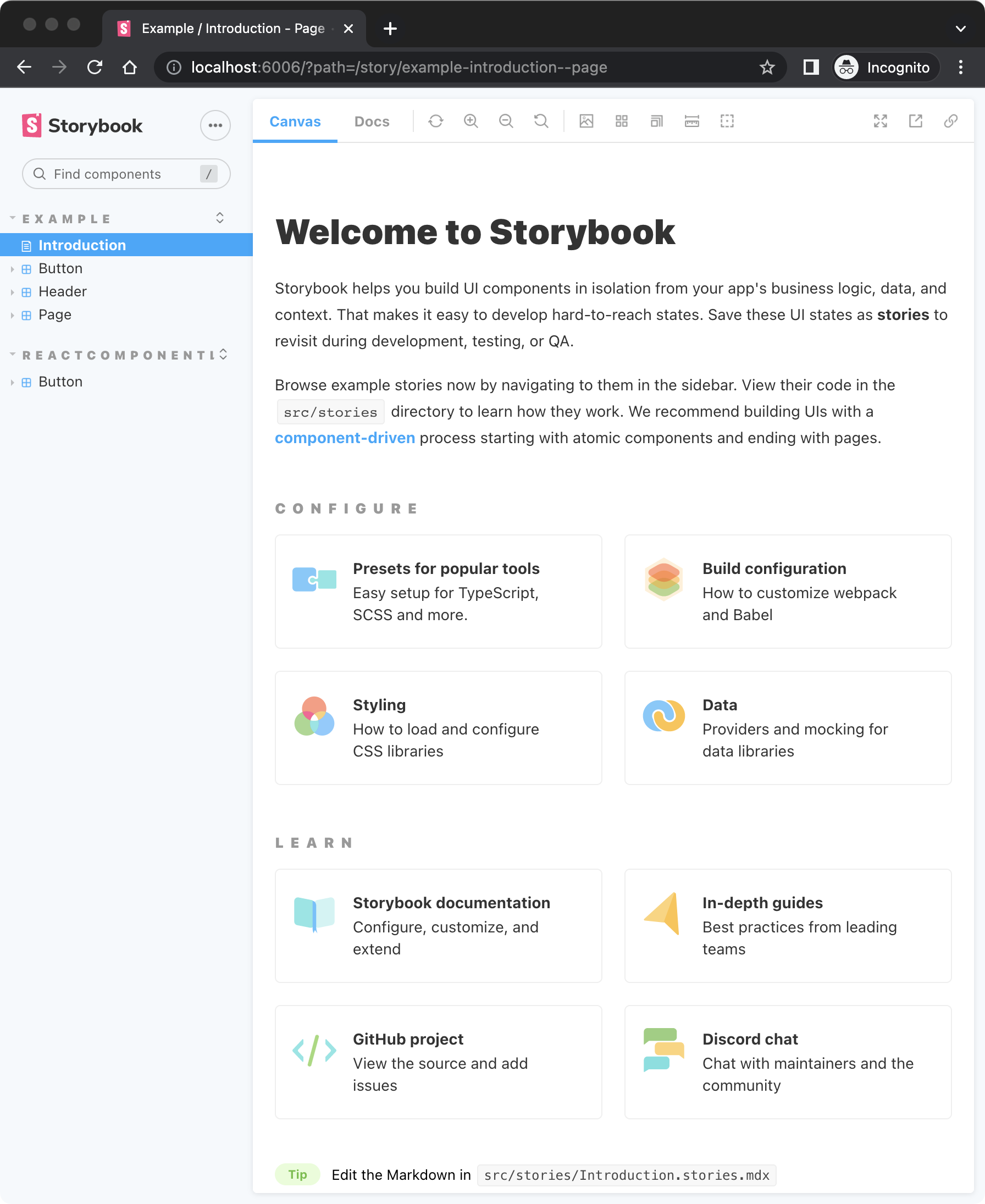
Task: Click the green Tip badge
Action: click(x=298, y=1174)
